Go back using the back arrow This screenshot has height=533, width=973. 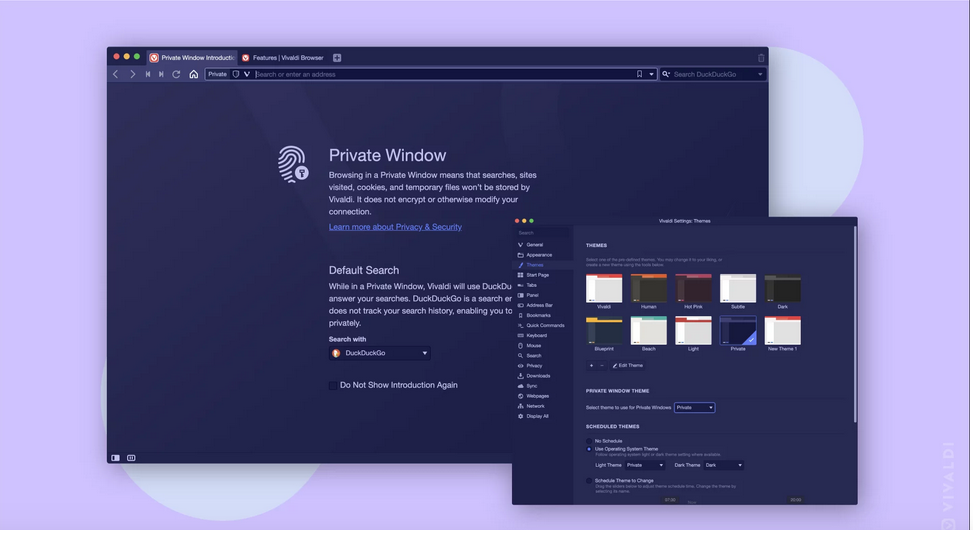115,74
